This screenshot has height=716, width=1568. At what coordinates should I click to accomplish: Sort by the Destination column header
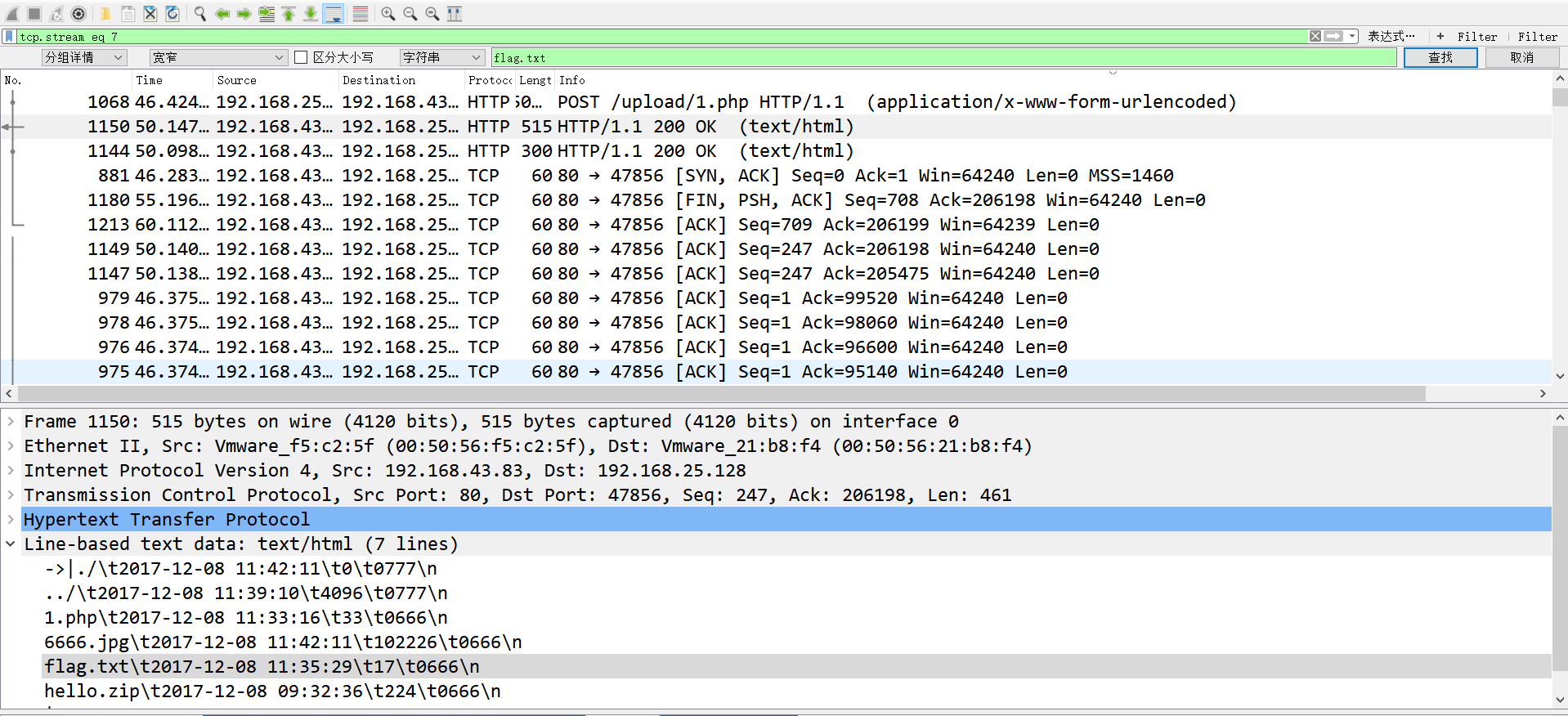pos(401,80)
